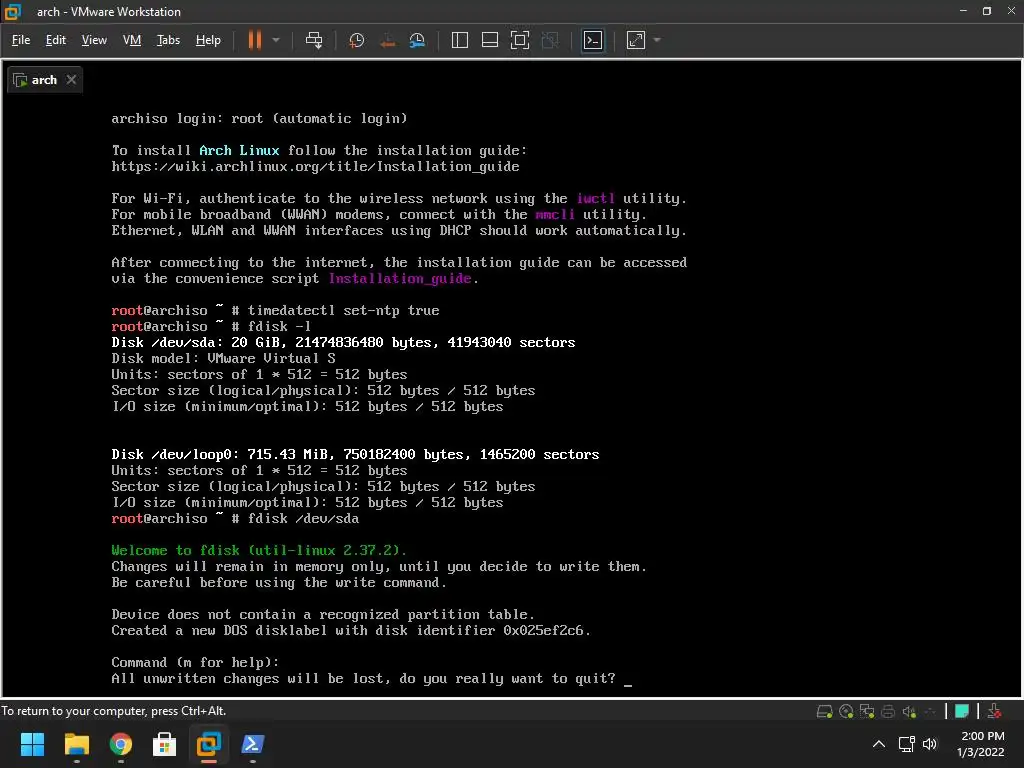Click the VMware Tools install warning icon
Viewport: 1024px width, 768px height.
tap(994, 711)
